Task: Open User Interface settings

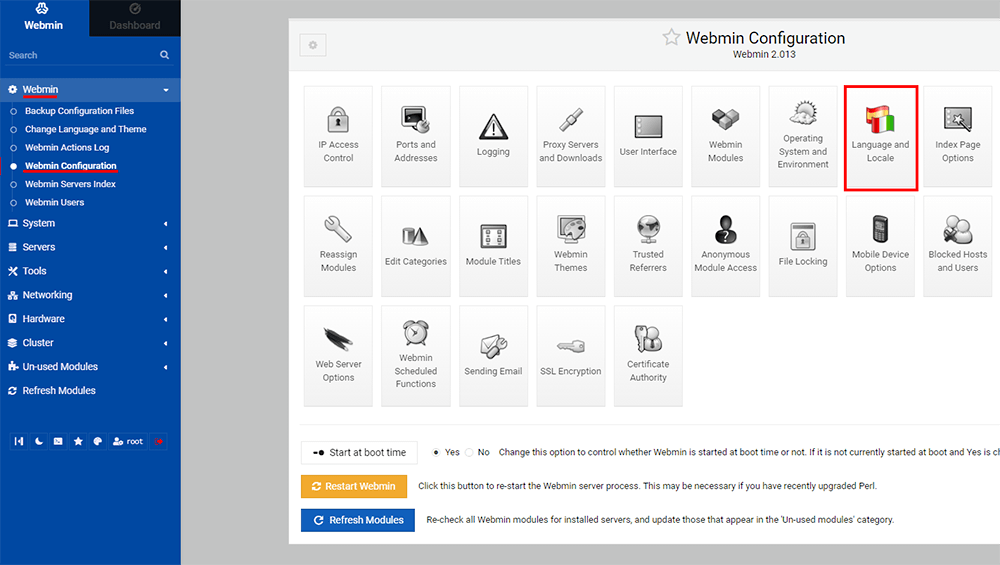Action: pyautogui.click(x=648, y=136)
